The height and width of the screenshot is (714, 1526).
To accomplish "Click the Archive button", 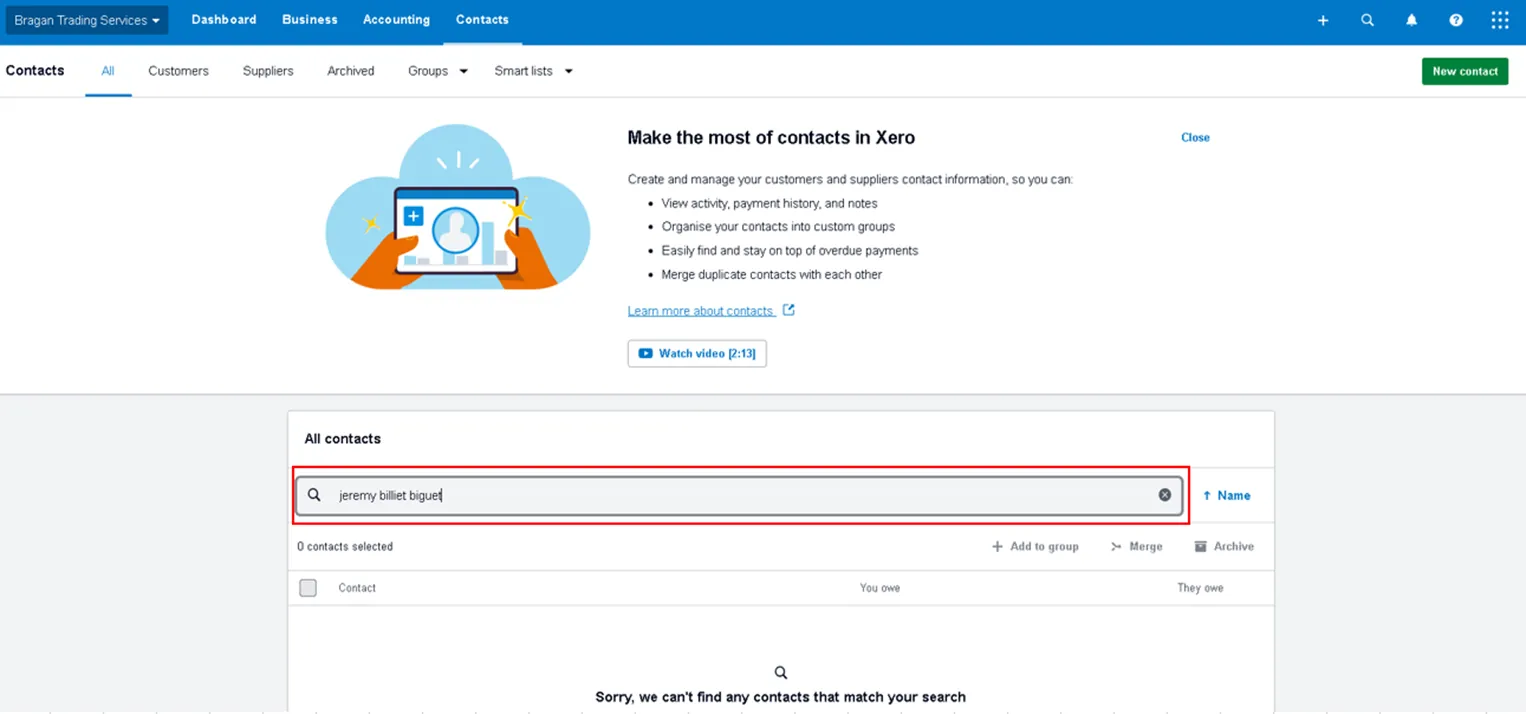I will (x=1224, y=547).
